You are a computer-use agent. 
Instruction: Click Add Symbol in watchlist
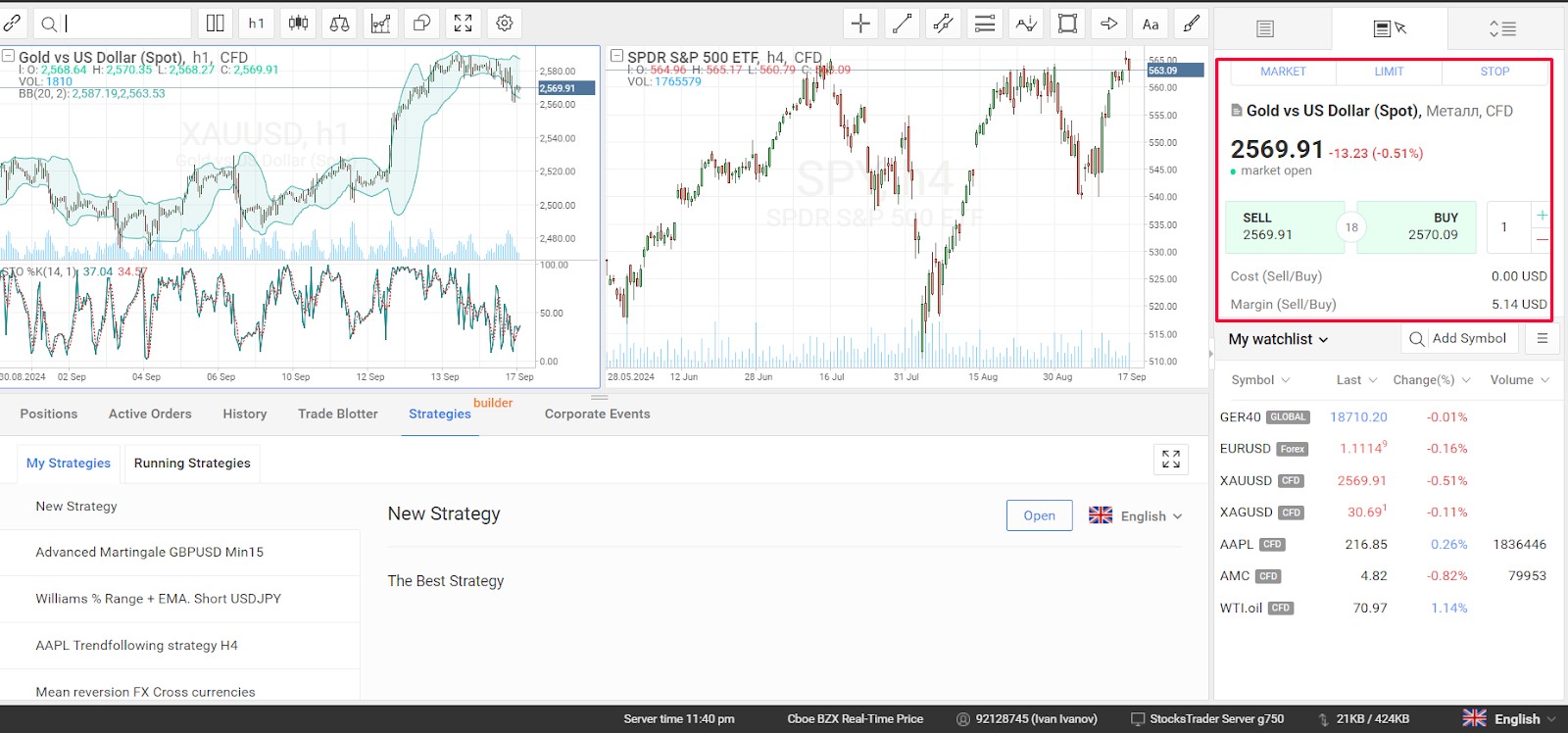point(1458,338)
